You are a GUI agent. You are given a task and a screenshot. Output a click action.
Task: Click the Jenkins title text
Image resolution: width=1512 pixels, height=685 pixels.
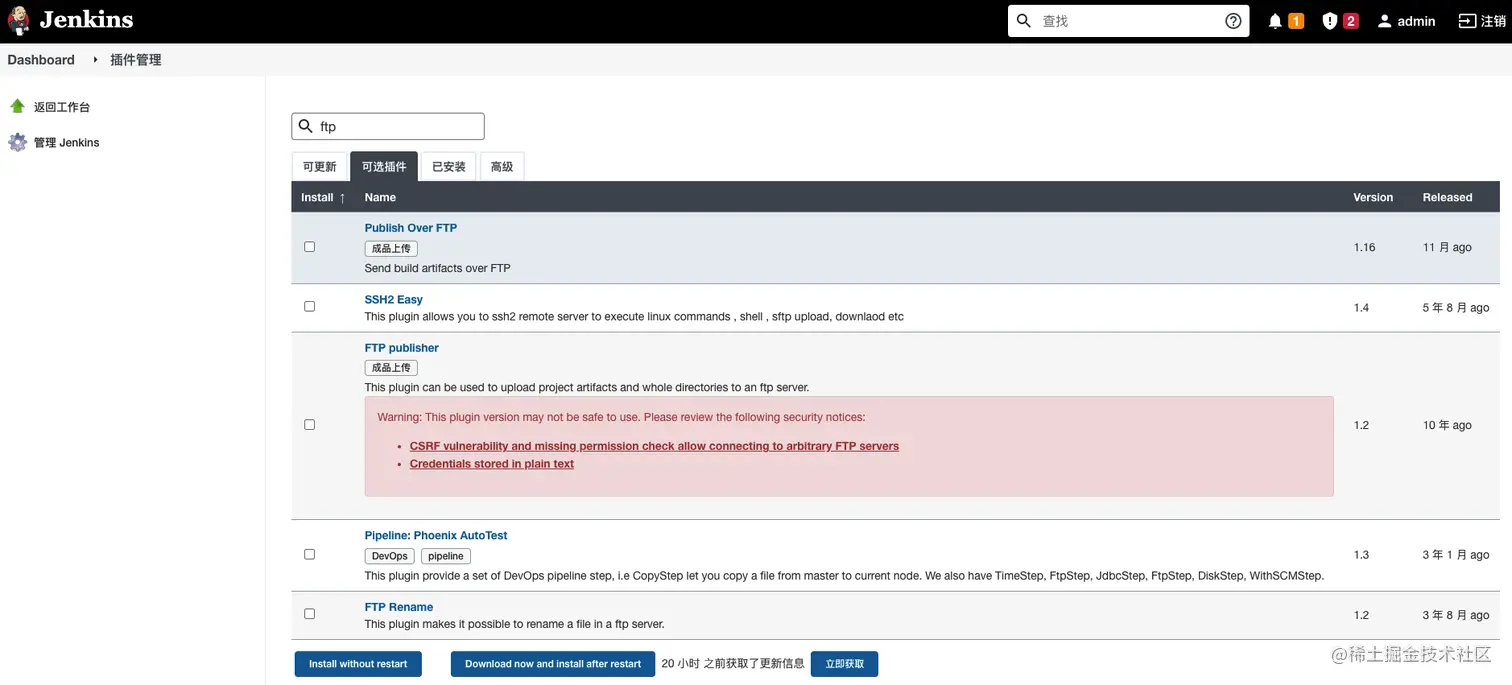(86, 20)
